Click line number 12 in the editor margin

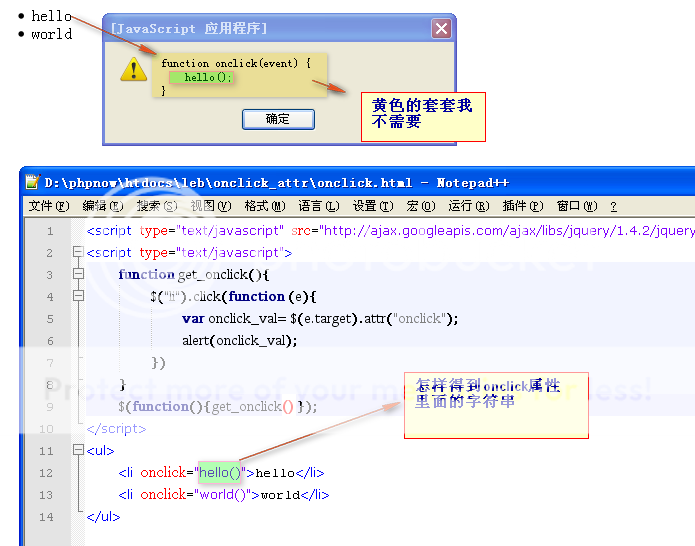46,473
